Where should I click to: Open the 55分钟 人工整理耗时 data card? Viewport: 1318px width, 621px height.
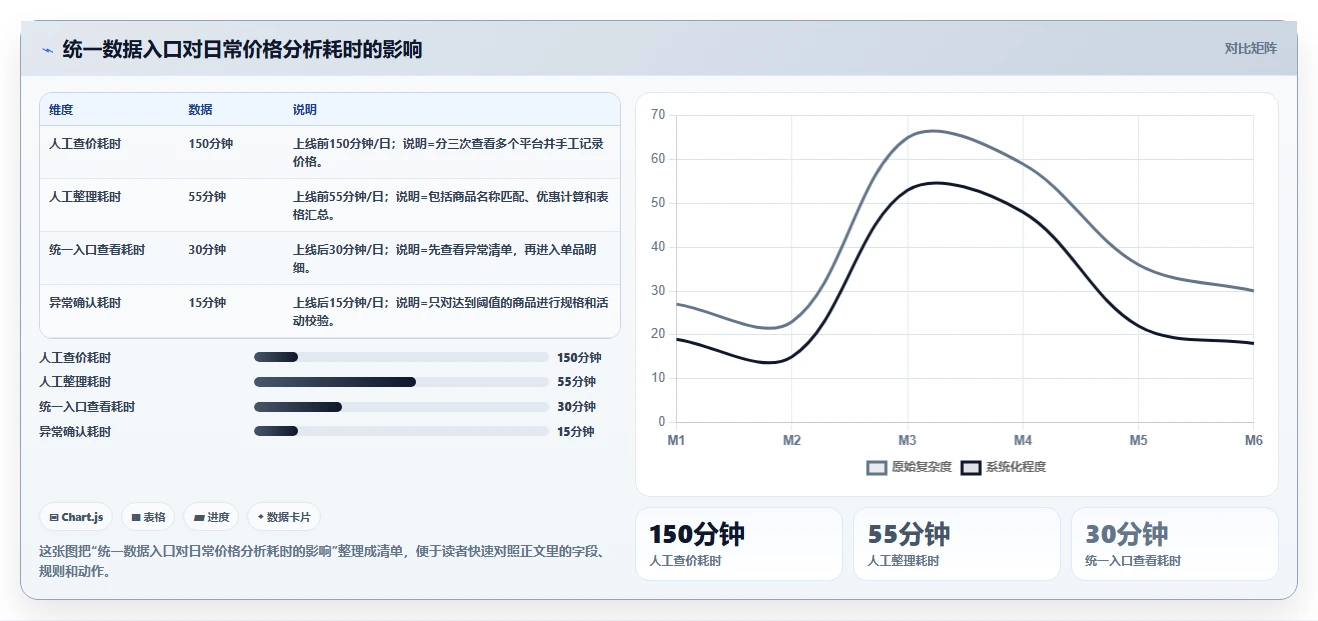click(x=957, y=544)
